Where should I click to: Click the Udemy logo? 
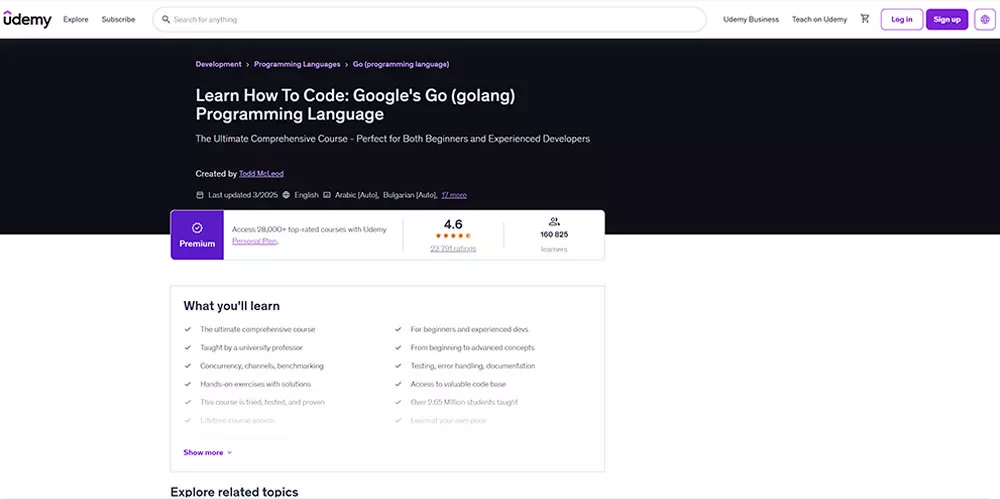(x=27, y=19)
